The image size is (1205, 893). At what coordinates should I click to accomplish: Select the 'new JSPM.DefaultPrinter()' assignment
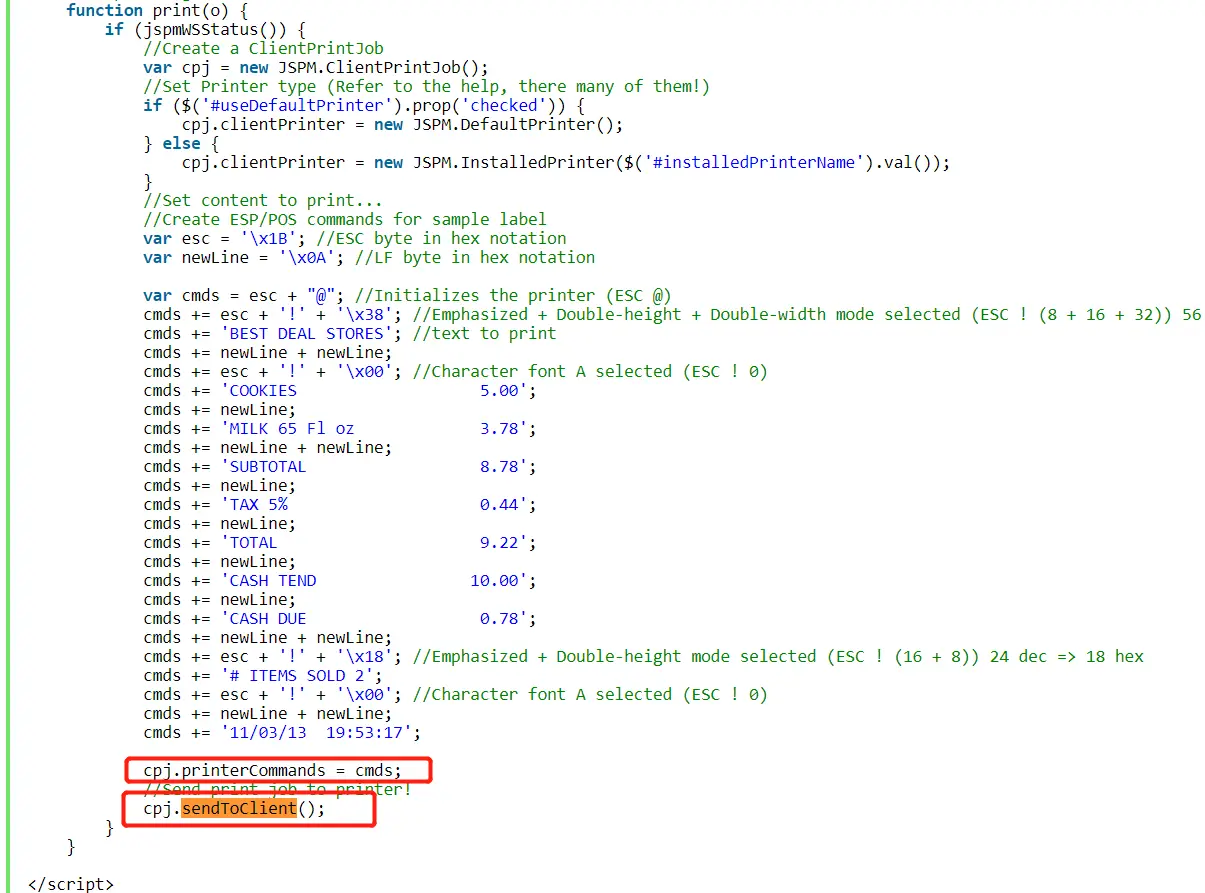pos(402,124)
